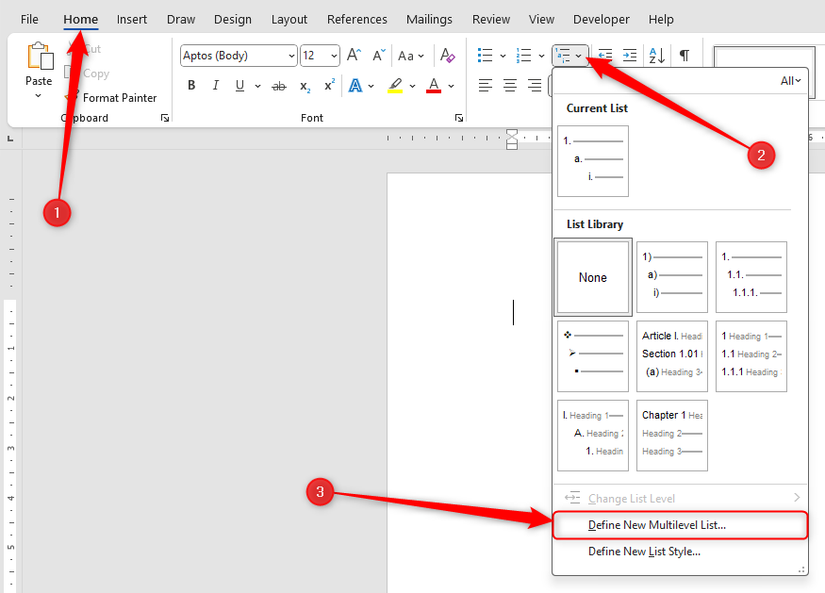
Task: Apply italic formatting
Action: pyautogui.click(x=215, y=85)
